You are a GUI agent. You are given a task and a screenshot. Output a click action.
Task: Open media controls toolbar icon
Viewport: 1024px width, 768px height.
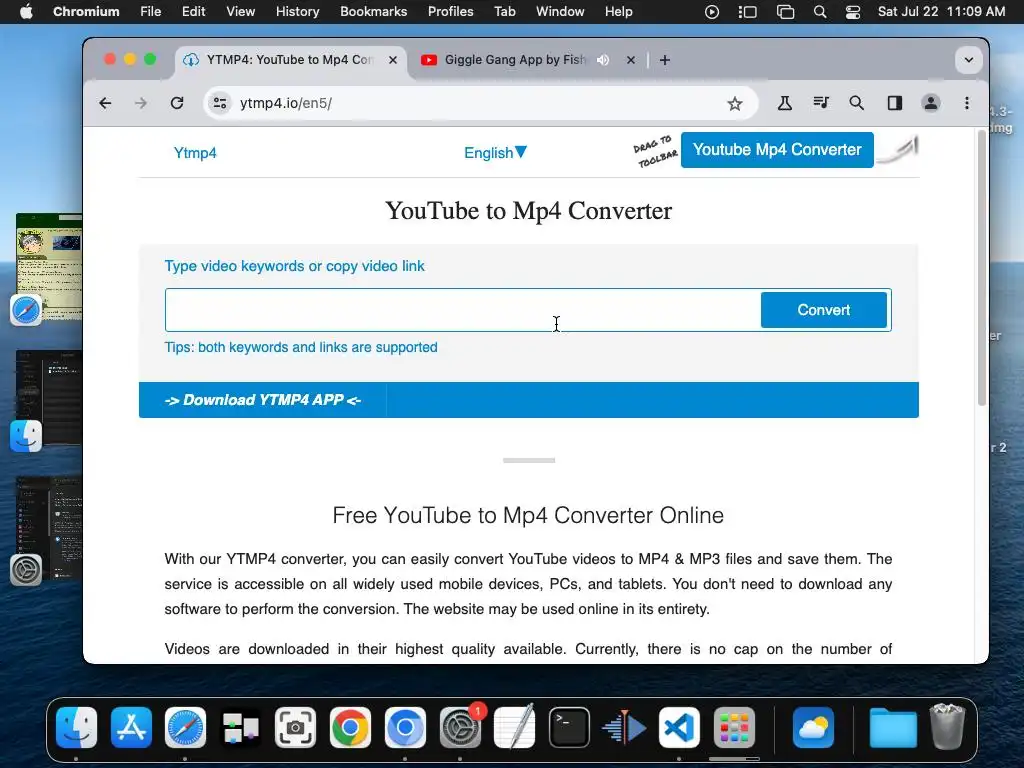pyautogui.click(x=821, y=103)
